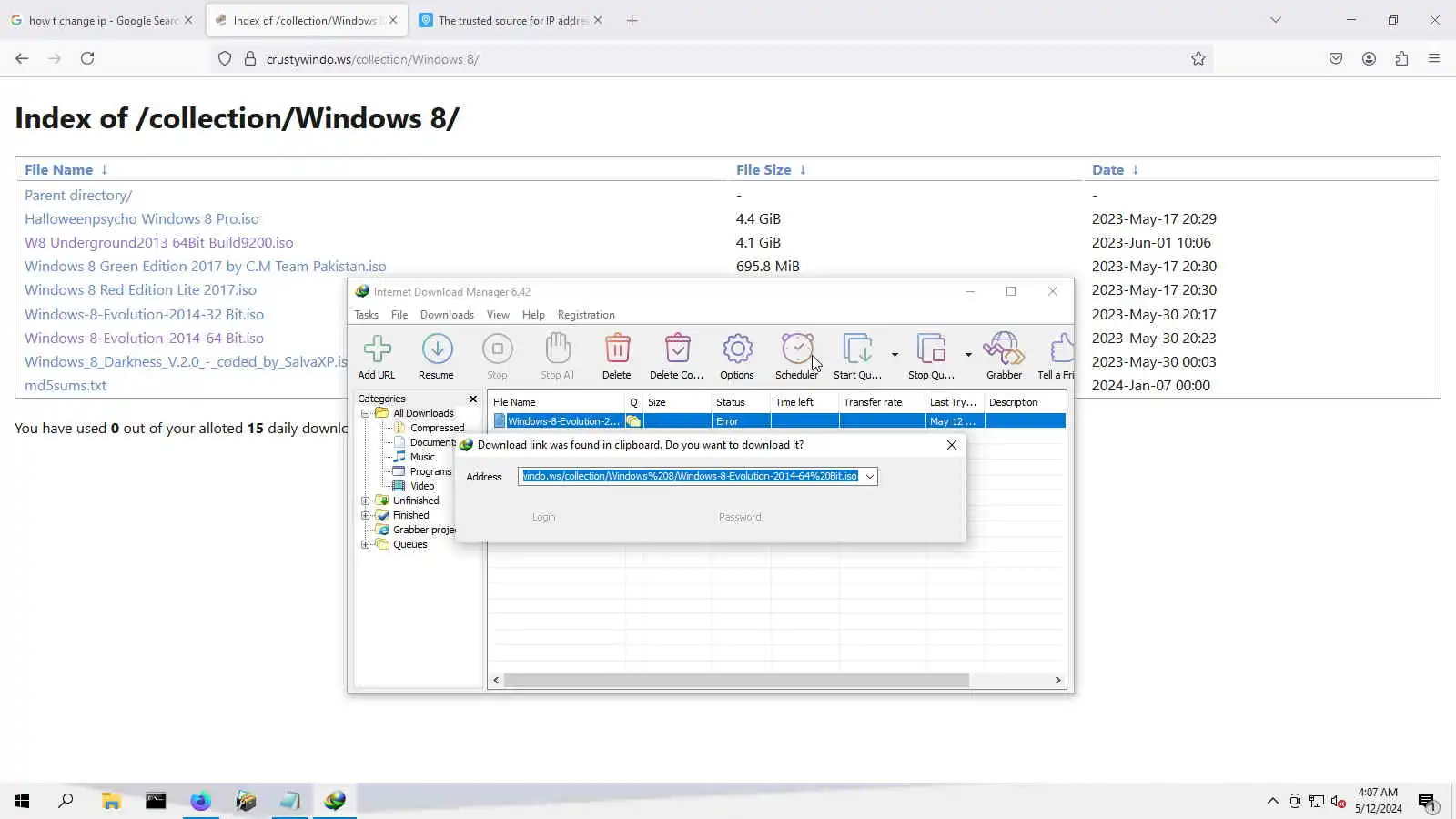This screenshot has height=819, width=1456.
Task: Collapse the All Downloads tree node
Action: pyautogui.click(x=366, y=413)
